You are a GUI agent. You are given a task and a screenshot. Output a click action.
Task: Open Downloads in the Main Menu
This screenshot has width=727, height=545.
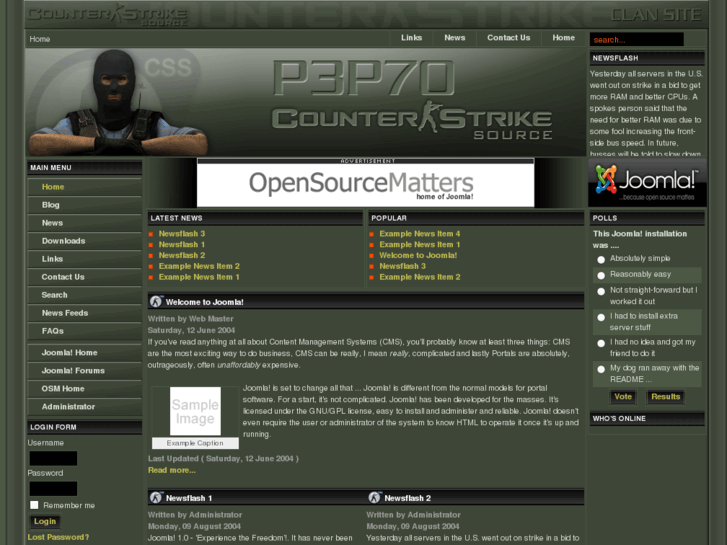(x=84, y=241)
